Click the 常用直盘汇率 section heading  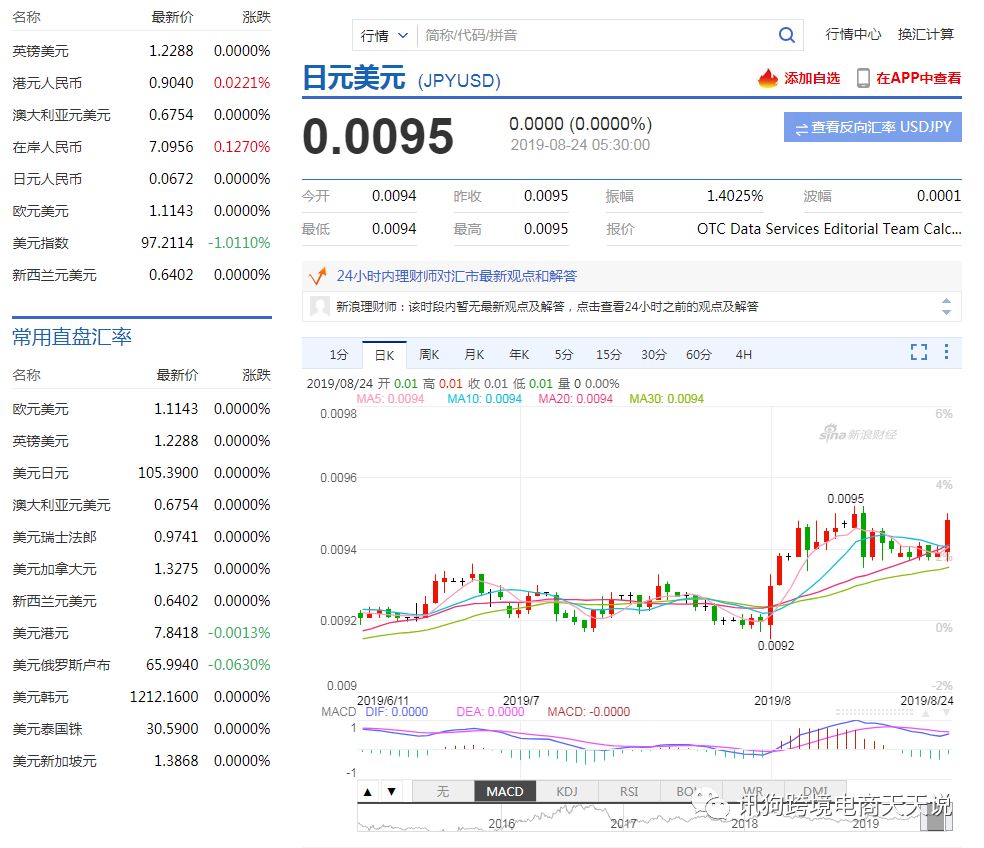pos(72,337)
